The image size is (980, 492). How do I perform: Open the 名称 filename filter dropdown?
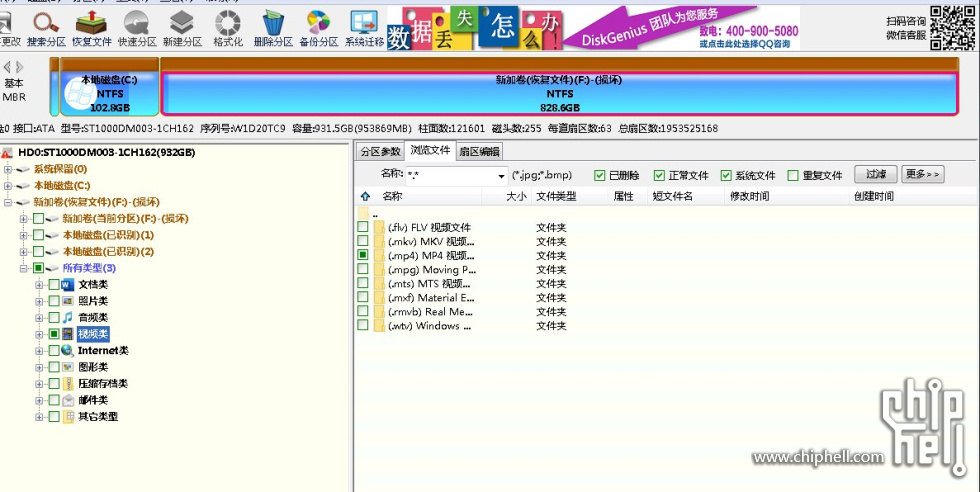[x=502, y=176]
